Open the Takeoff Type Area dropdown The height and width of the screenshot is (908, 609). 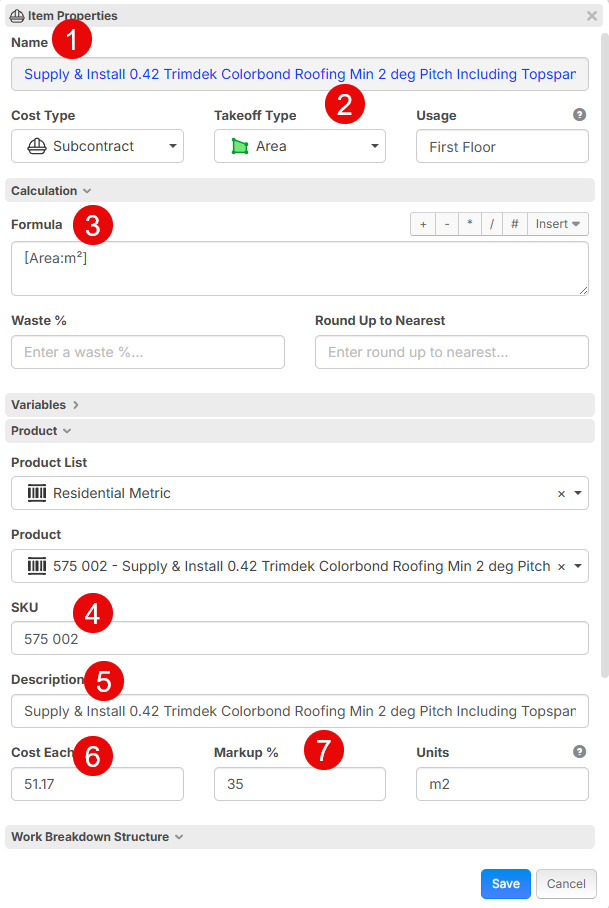(x=300, y=146)
